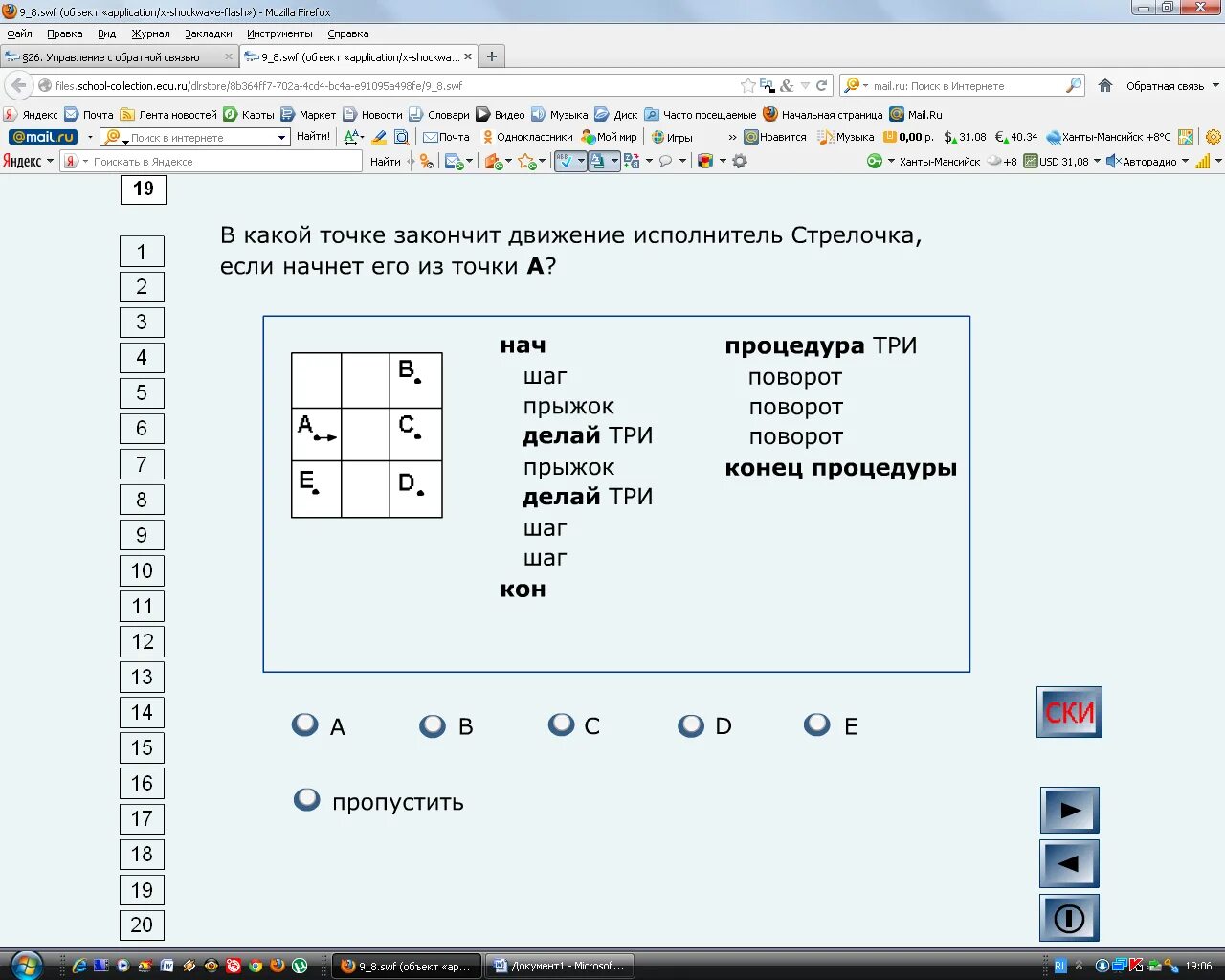Screen dimensions: 1225x980
Task: Open a new tab with plus button
Action: click(x=491, y=56)
